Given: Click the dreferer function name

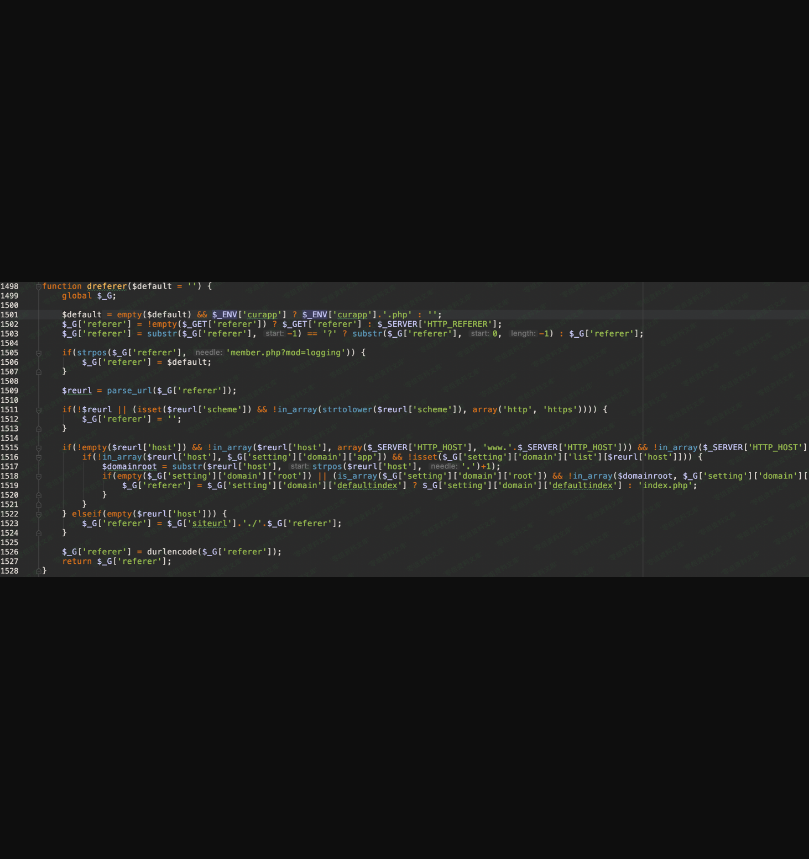Looking at the screenshot, I should pyautogui.click(x=107, y=286).
